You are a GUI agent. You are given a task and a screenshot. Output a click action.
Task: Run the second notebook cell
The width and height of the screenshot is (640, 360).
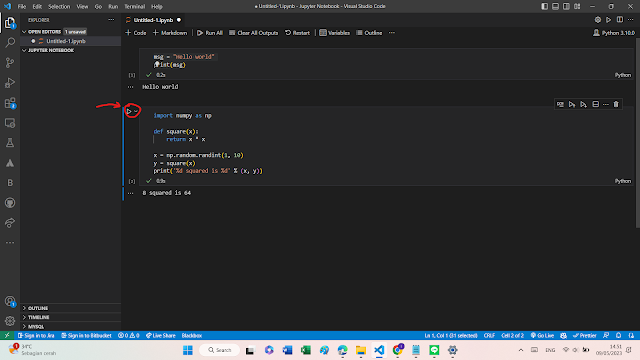pyautogui.click(x=129, y=111)
